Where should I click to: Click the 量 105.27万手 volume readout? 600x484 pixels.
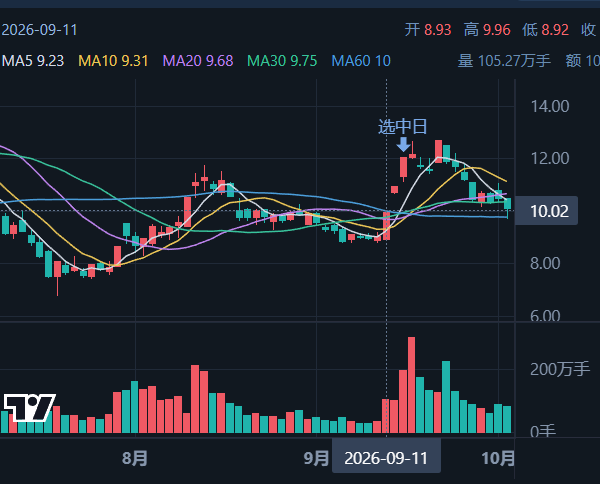[x=504, y=61]
